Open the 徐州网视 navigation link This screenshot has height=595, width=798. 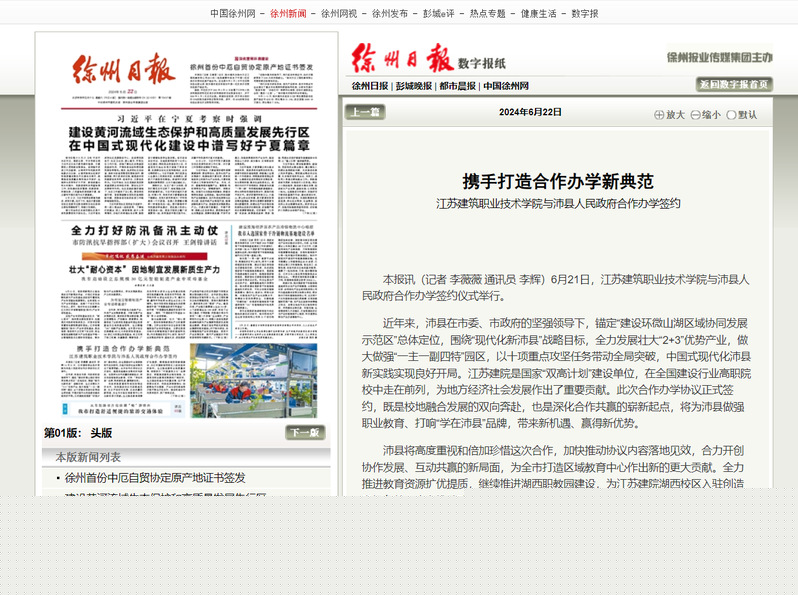point(339,14)
